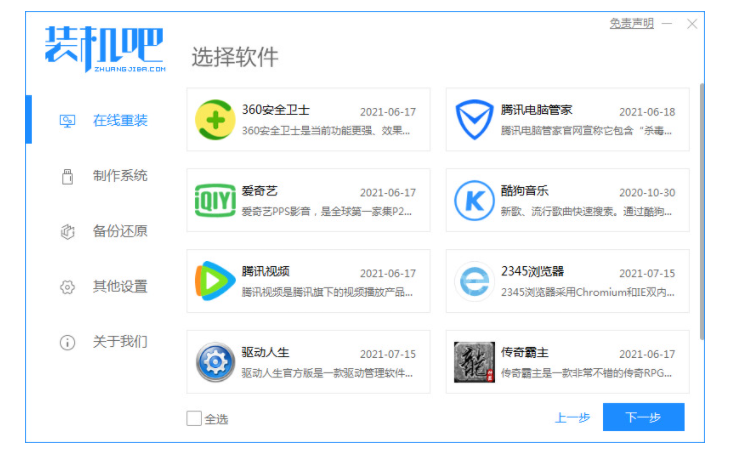The height and width of the screenshot is (458, 729).
Task: Click the 酷狗音乐 blue K icon
Action: 474,201
